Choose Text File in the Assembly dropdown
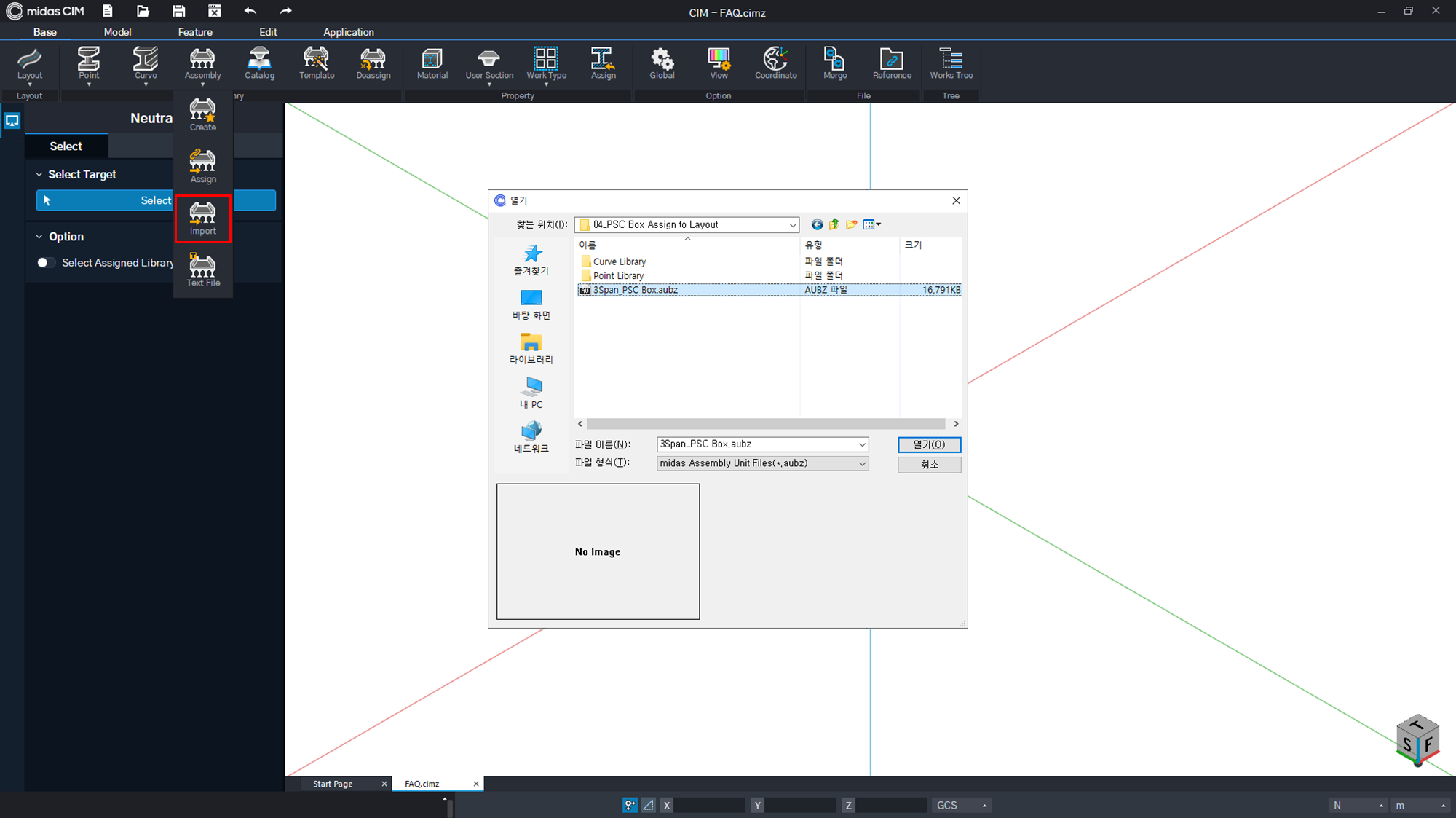 pyautogui.click(x=203, y=270)
